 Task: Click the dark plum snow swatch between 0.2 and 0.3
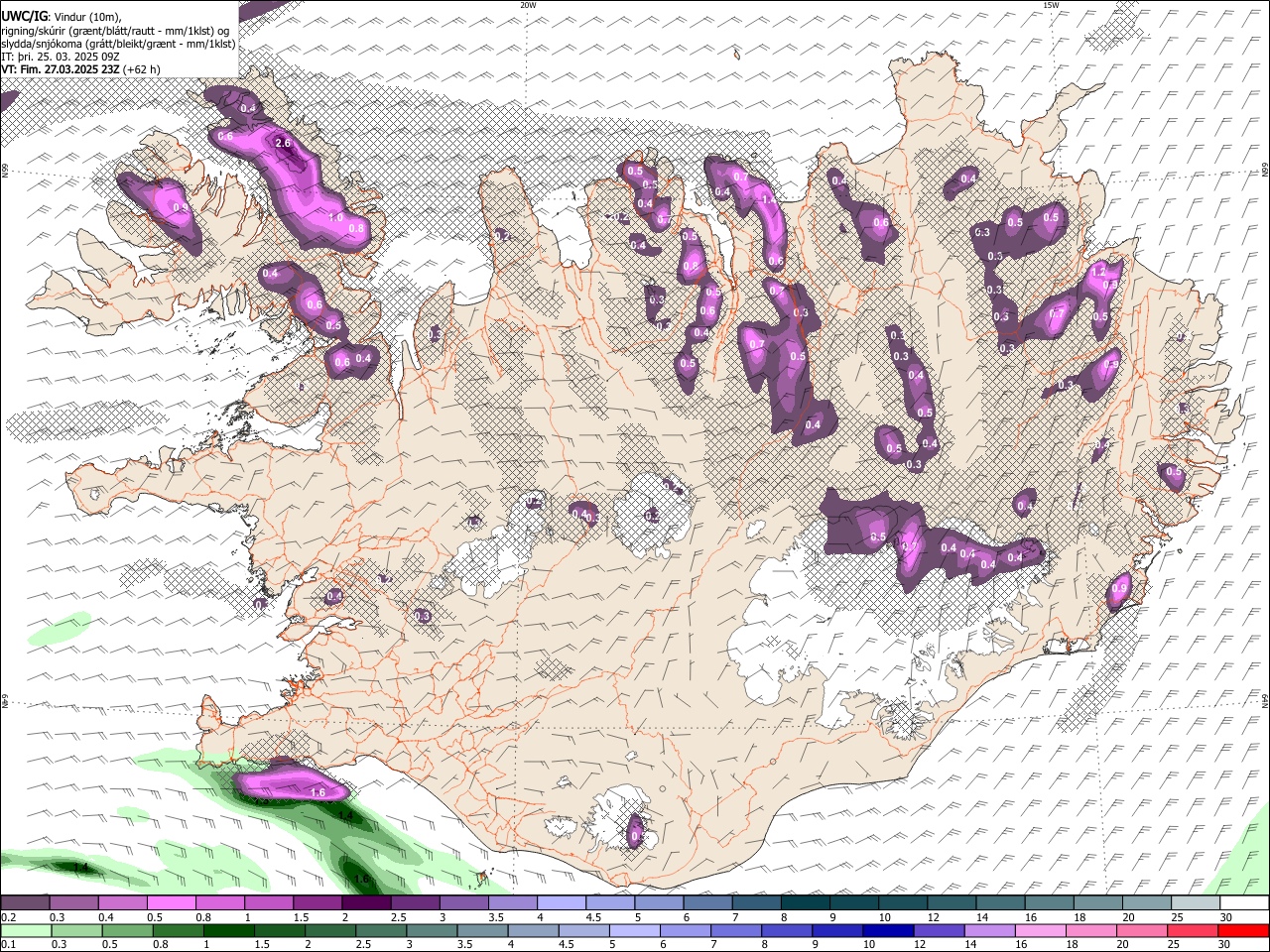click(25, 902)
